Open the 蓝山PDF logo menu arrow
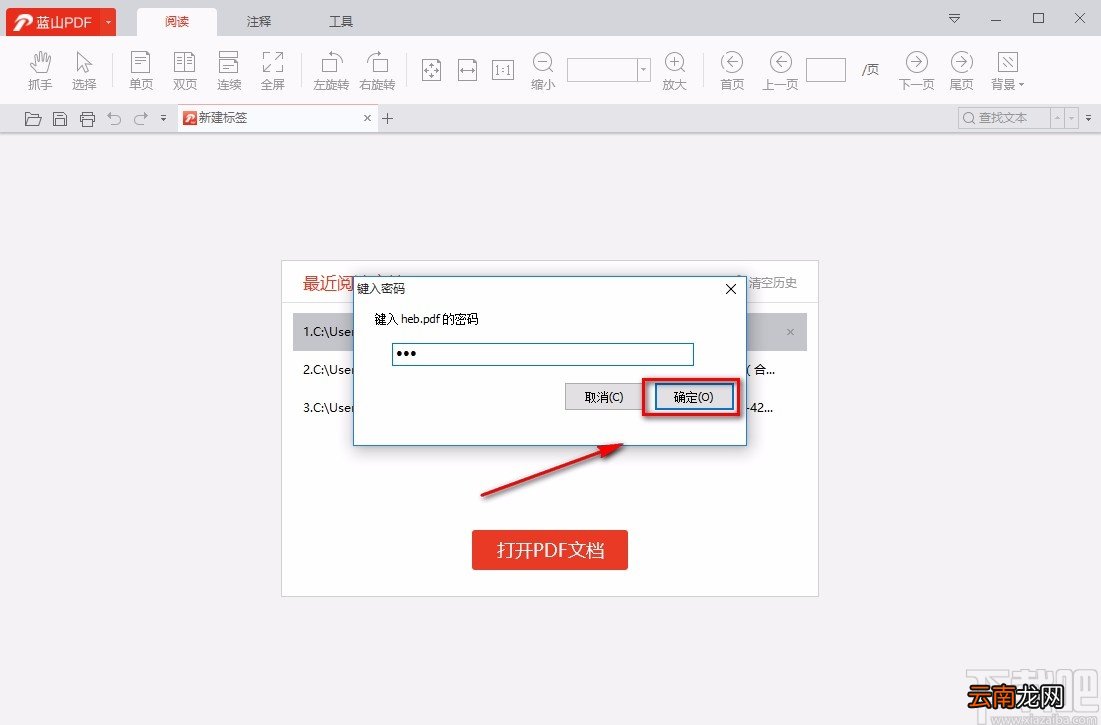This screenshot has height=725, width=1101. click(x=108, y=22)
